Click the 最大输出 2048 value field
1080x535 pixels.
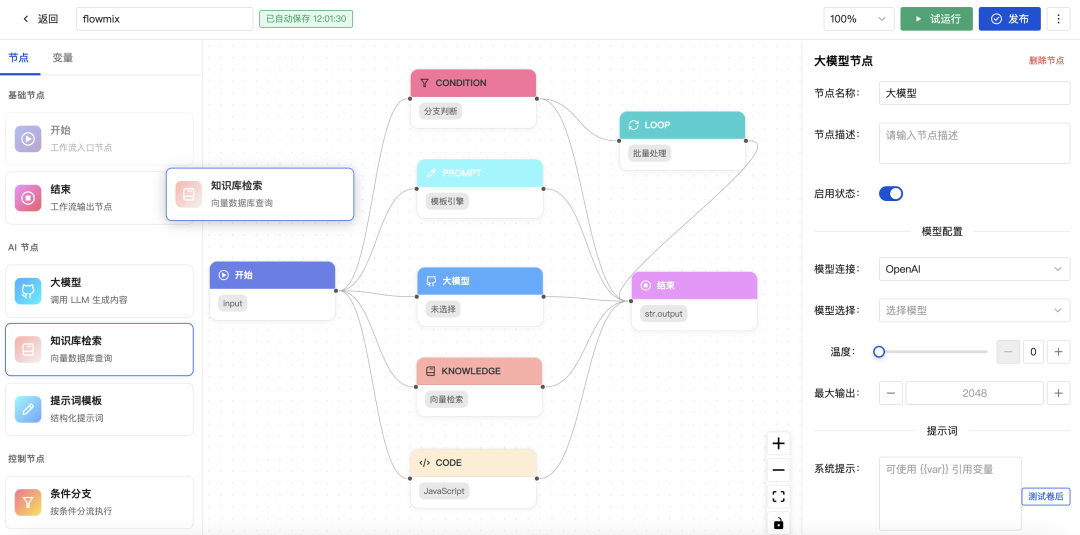click(x=974, y=393)
